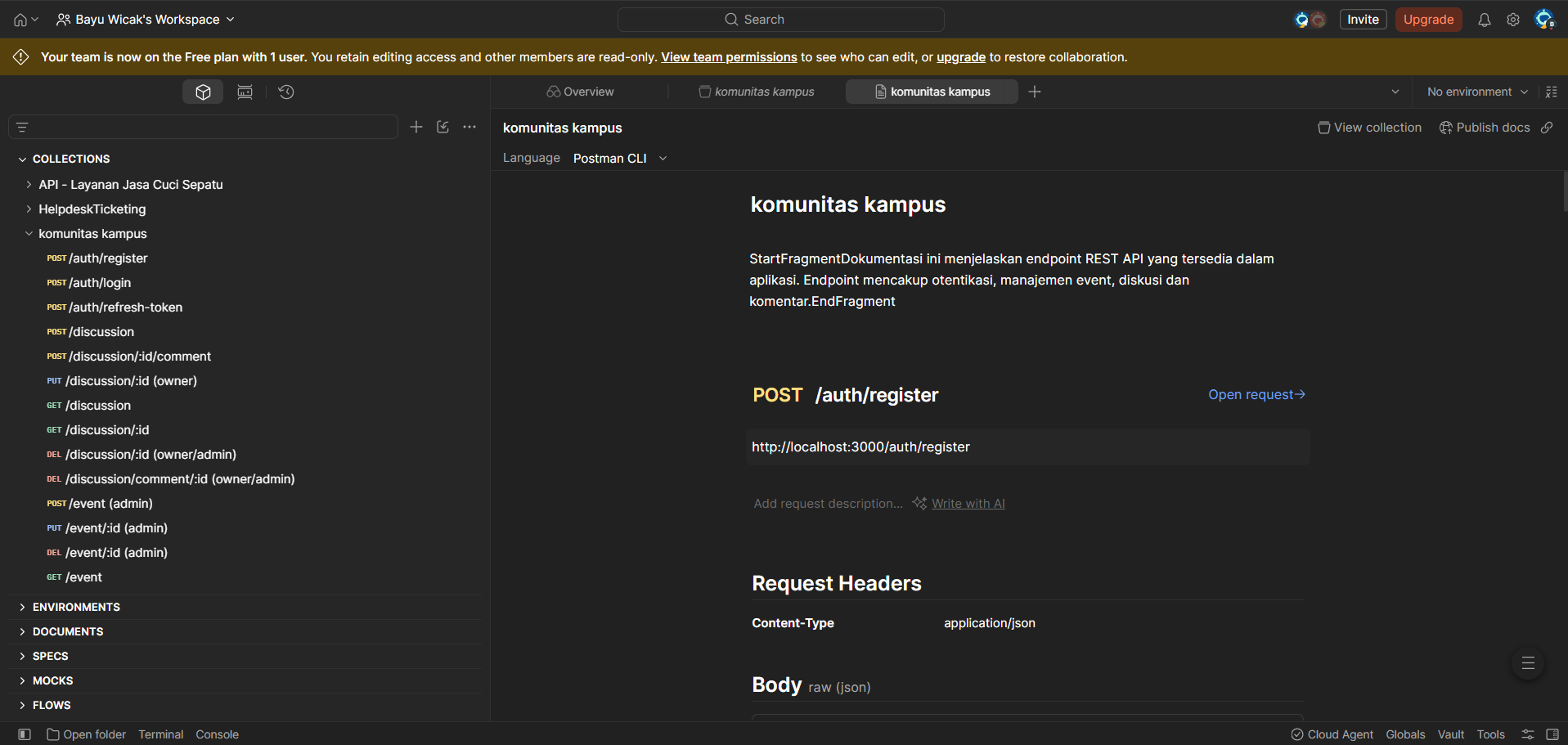
Task: Select the active komunitas kampus documentation tab
Action: pyautogui.click(x=932, y=92)
